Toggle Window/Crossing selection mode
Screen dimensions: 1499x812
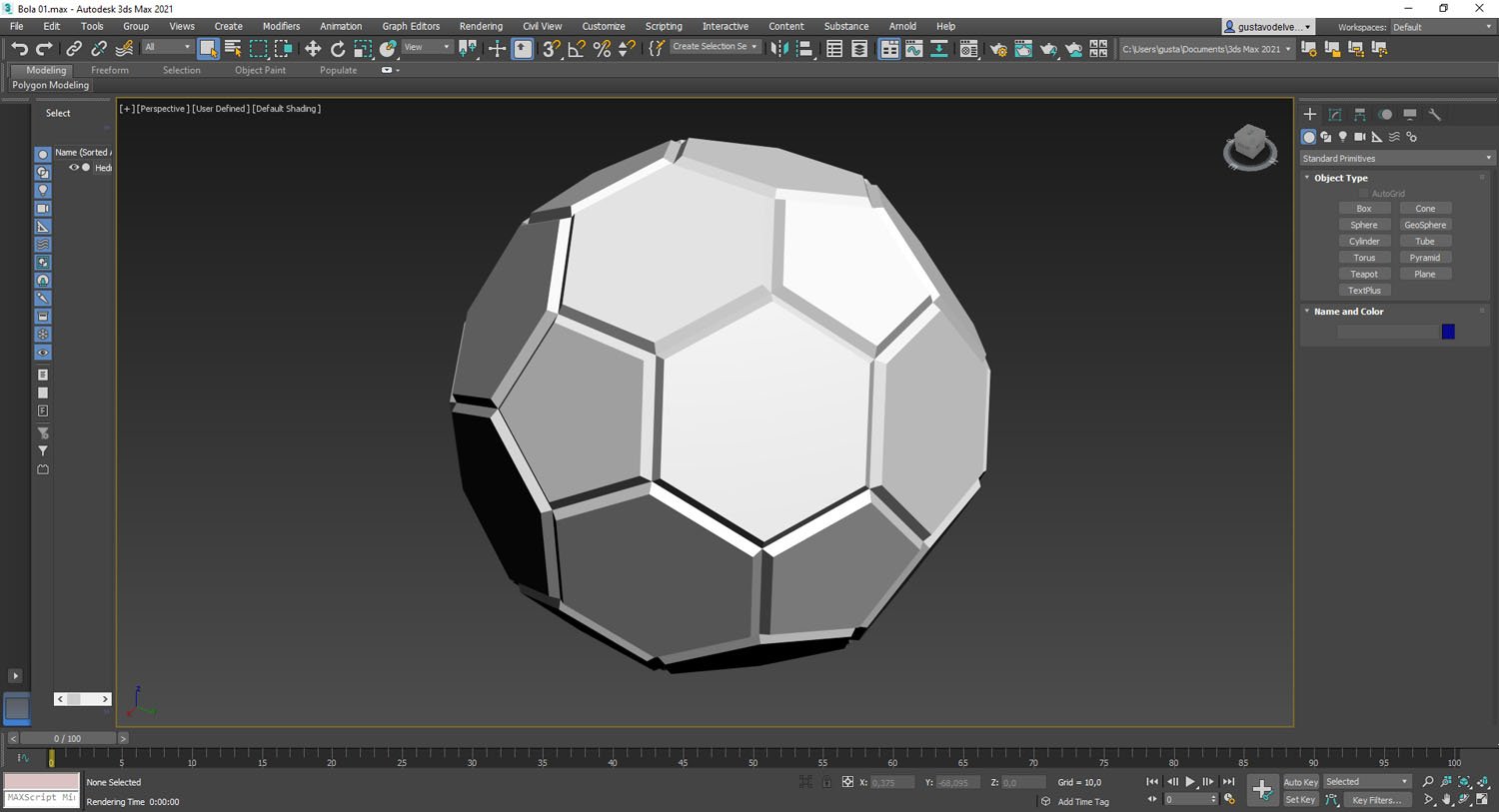(x=284, y=48)
